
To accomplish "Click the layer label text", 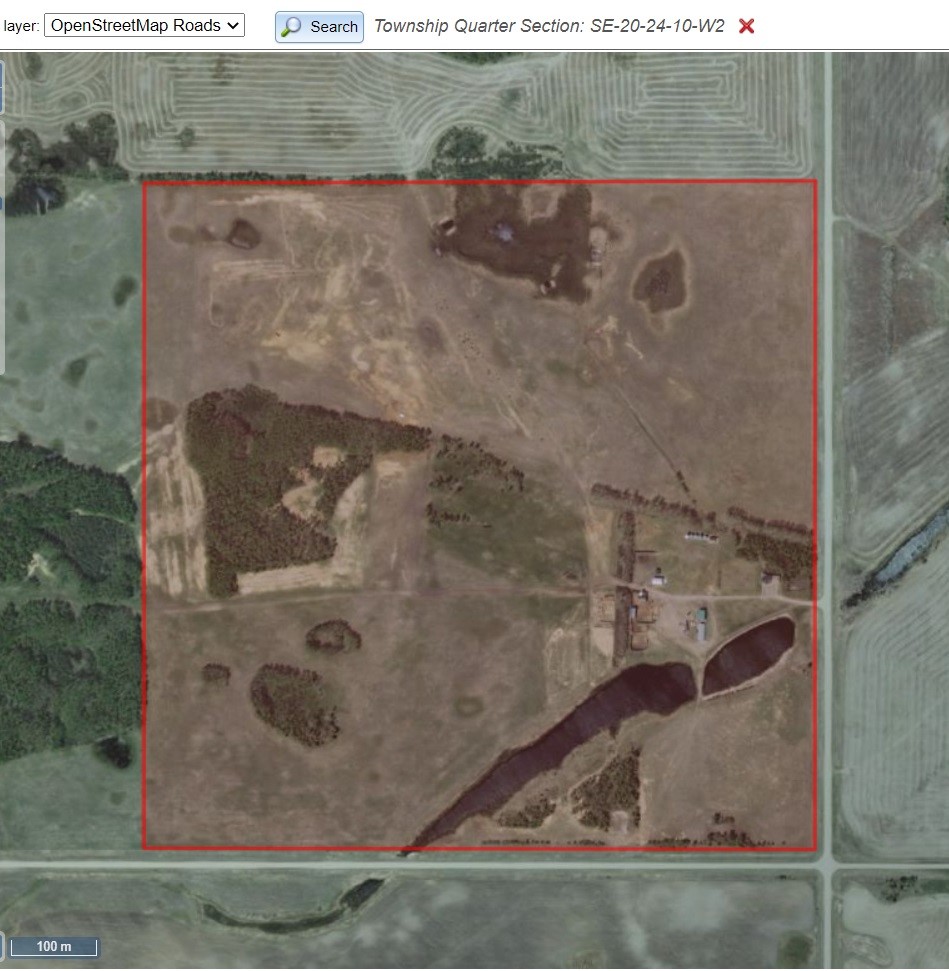I will coord(21,26).
